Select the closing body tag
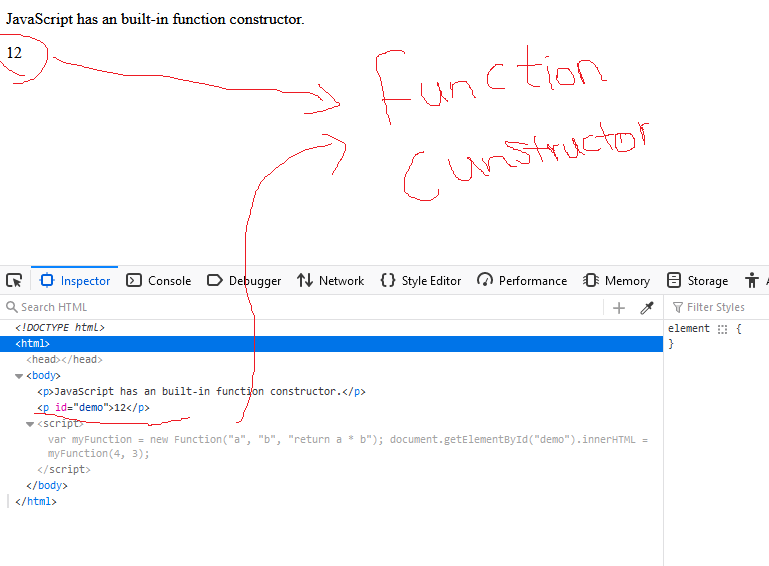The width and height of the screenshot is (769, 566). click(x=47, y=486)
